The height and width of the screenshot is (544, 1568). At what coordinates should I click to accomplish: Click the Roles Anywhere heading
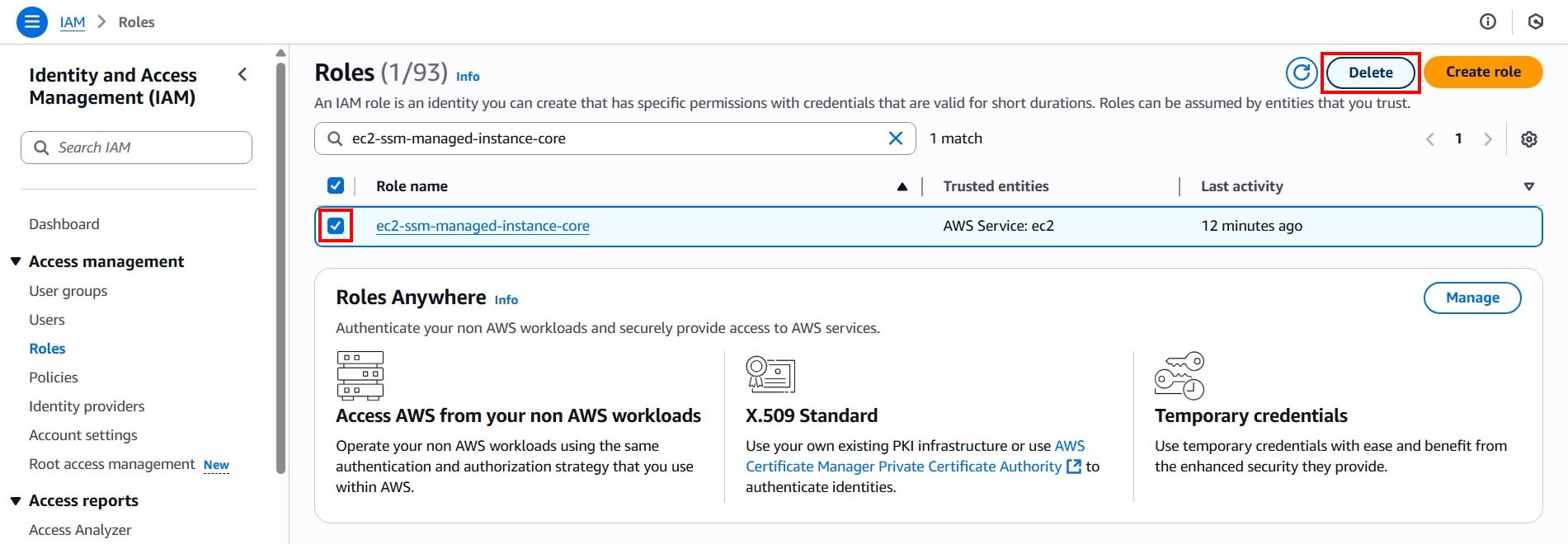tap(411, 298)
